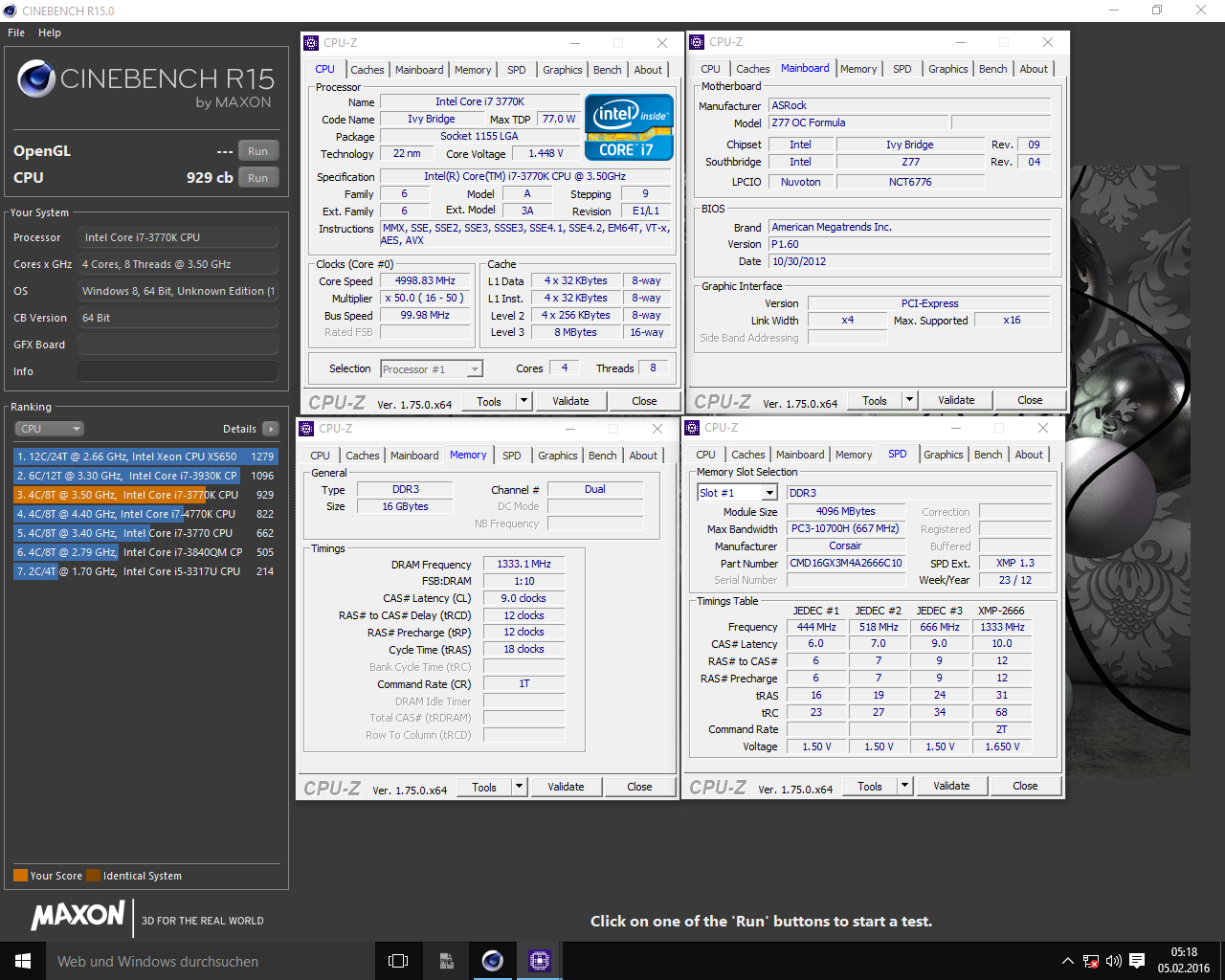
Task: Click the CPU-Z icon in the Mainboard window title
Action: click(x=697, y=42)
